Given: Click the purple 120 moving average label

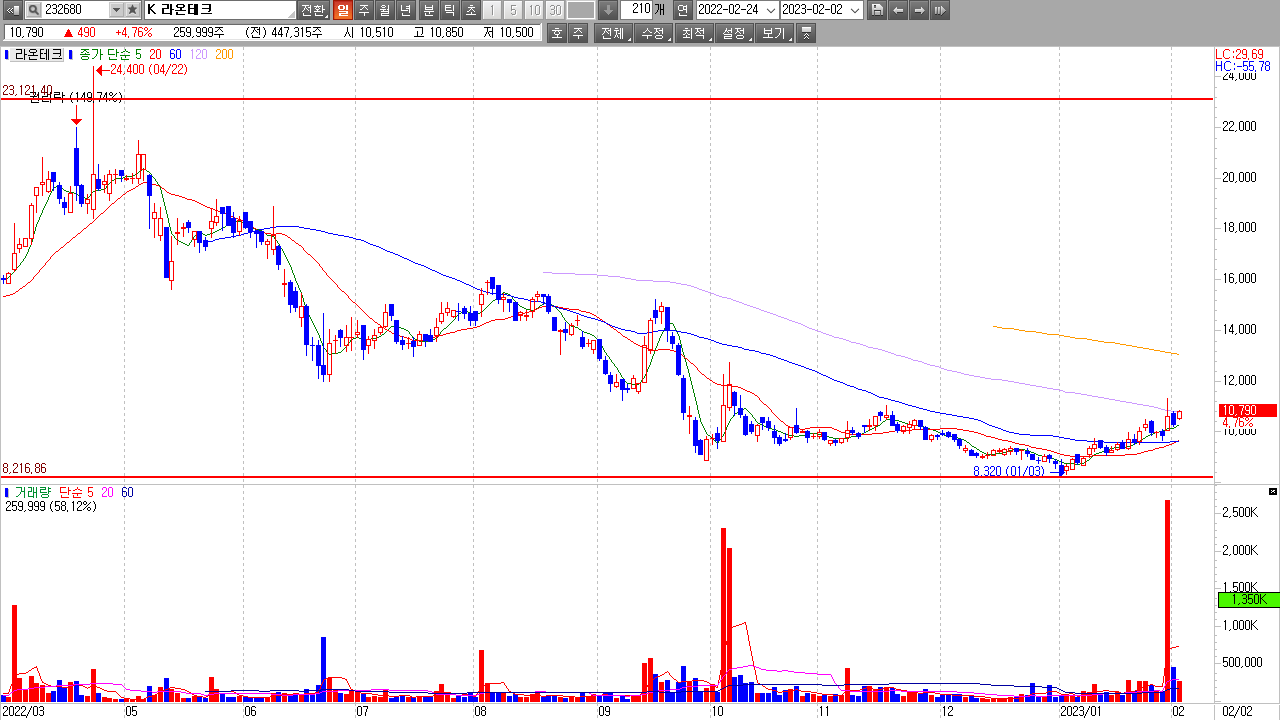Looking at the screenshot, I should pyautogui.click(x=198, y=54).
